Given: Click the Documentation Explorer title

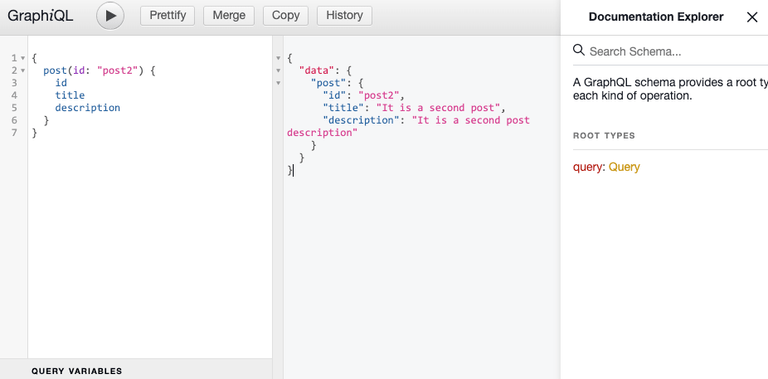Looking at the screenshot, I should coord(656,17).
